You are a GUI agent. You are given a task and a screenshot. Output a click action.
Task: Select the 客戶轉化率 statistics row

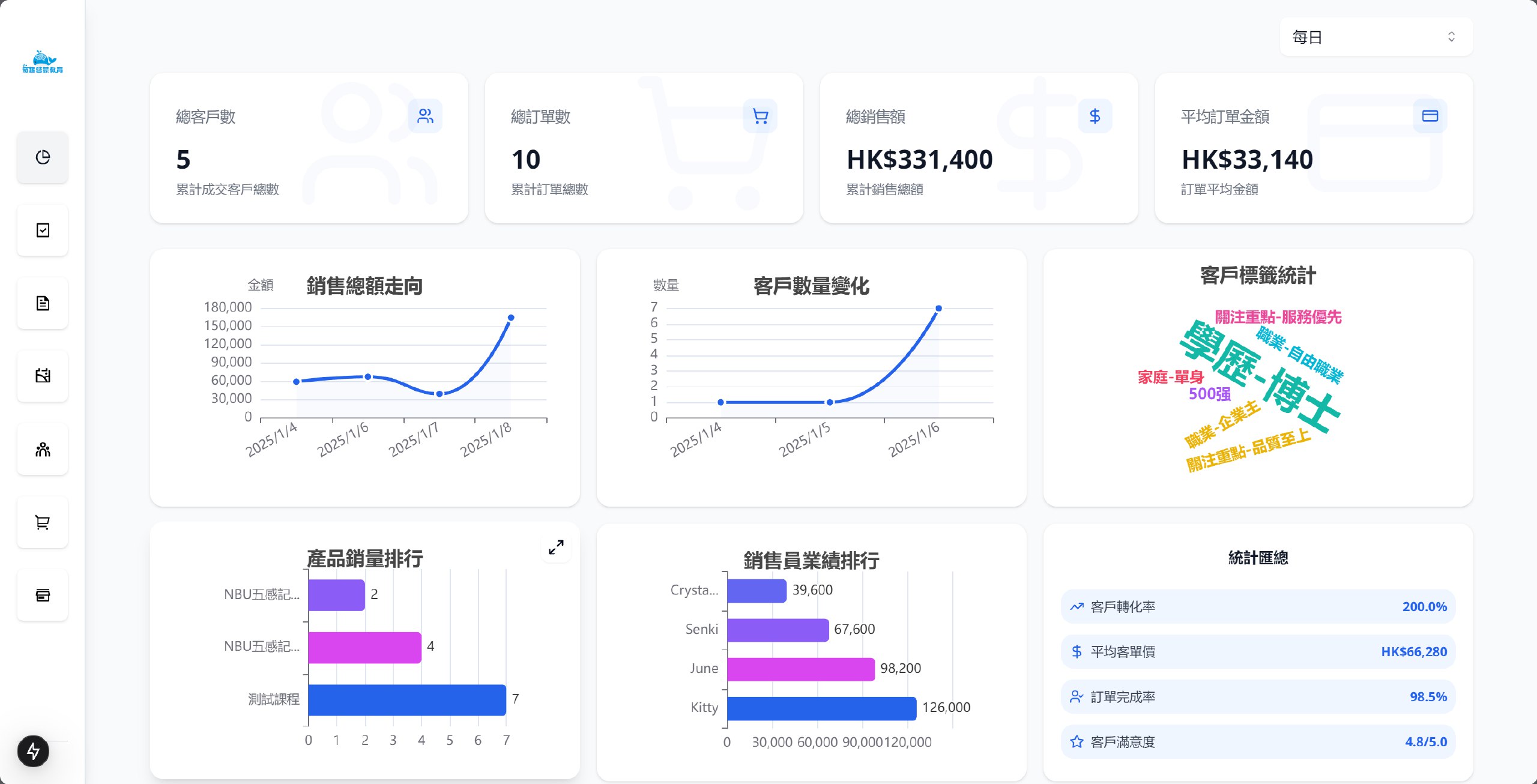pyautogui.click(x=1258, y=606)
